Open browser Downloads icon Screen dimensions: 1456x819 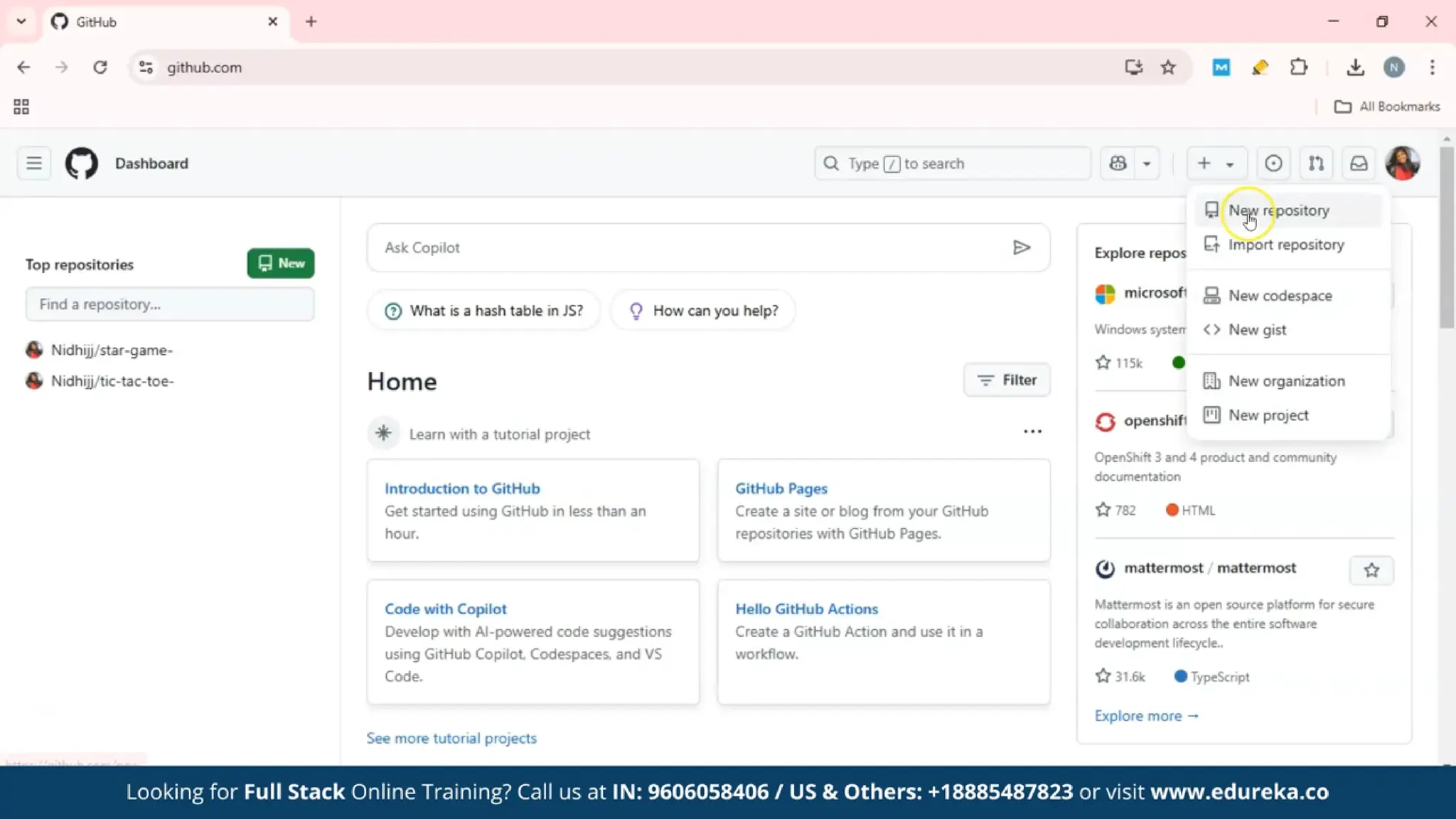pos(1355,68)
